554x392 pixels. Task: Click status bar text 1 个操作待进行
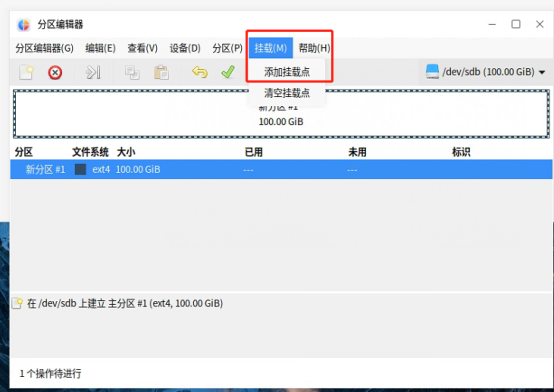[50, 374]
